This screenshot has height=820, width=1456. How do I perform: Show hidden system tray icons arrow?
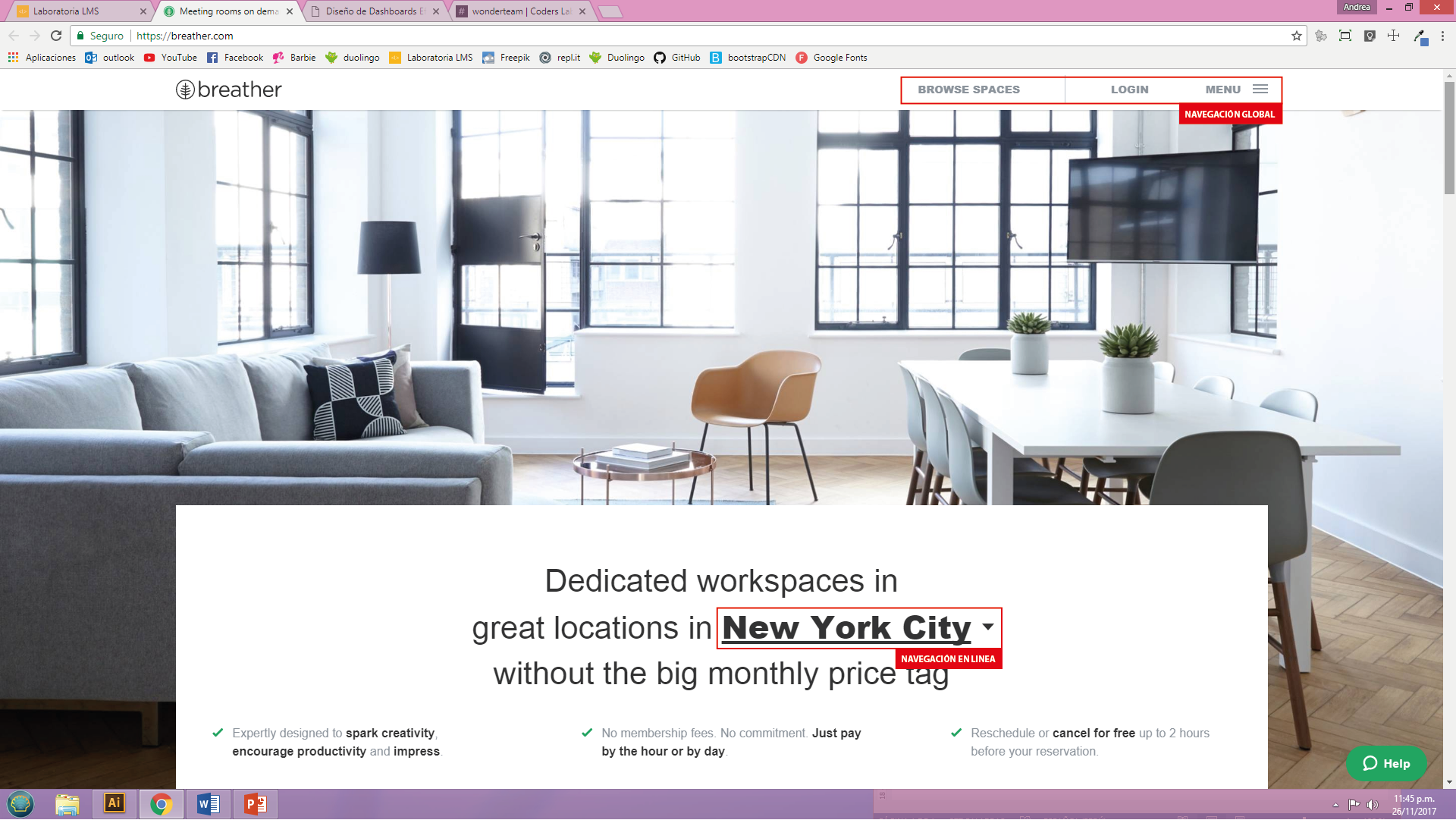click(x=1335, y=805)
